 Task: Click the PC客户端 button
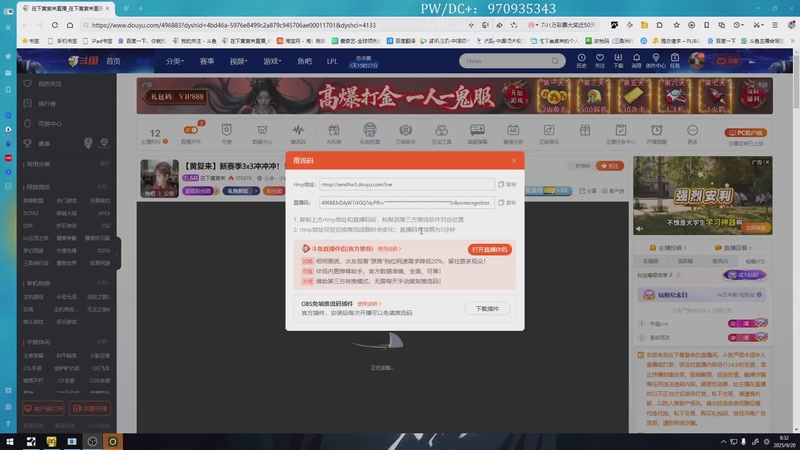[745, 133]
